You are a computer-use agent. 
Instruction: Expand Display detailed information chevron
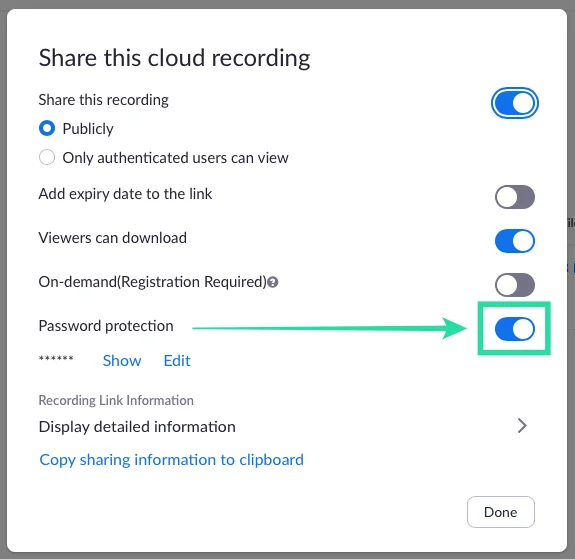tap(522, 425)
